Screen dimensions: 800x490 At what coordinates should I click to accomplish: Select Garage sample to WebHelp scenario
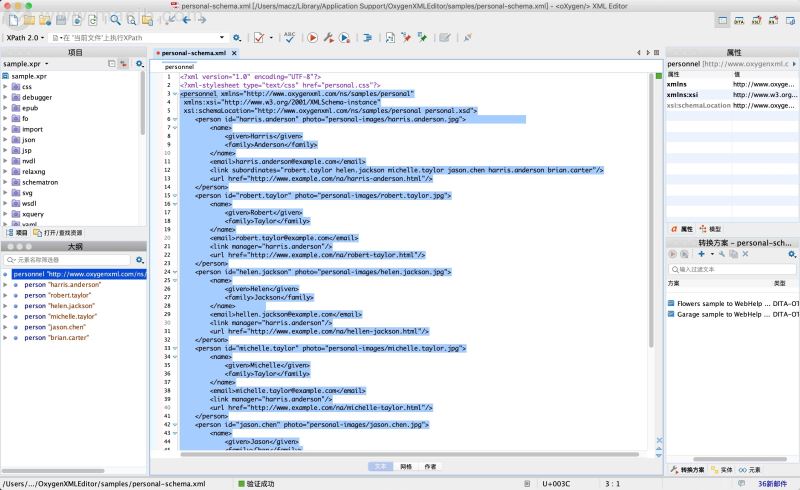click(733, 314)
